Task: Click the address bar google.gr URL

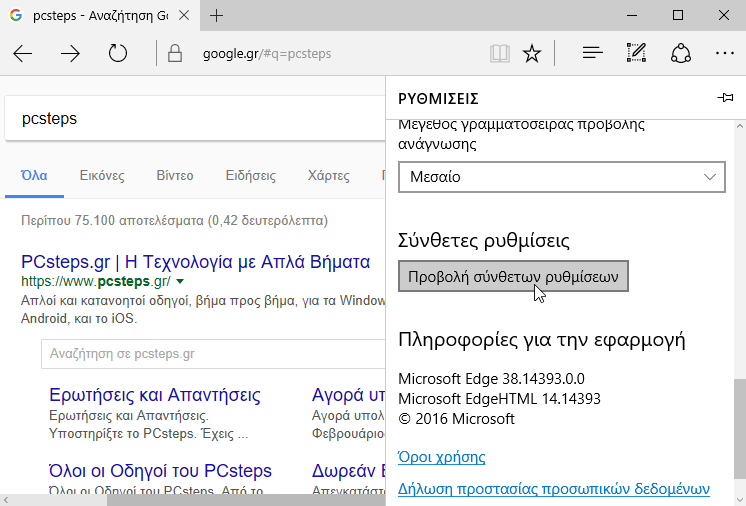Action: point(267,54)
